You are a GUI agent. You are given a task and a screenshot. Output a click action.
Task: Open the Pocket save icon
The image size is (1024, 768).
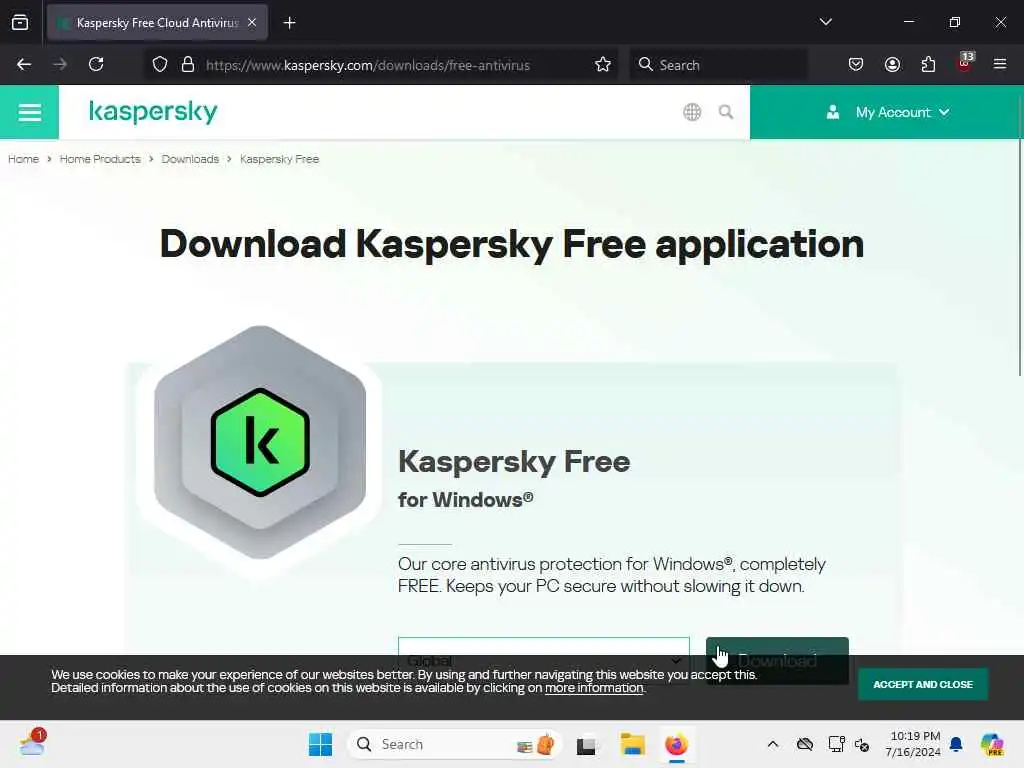(856, 64)
